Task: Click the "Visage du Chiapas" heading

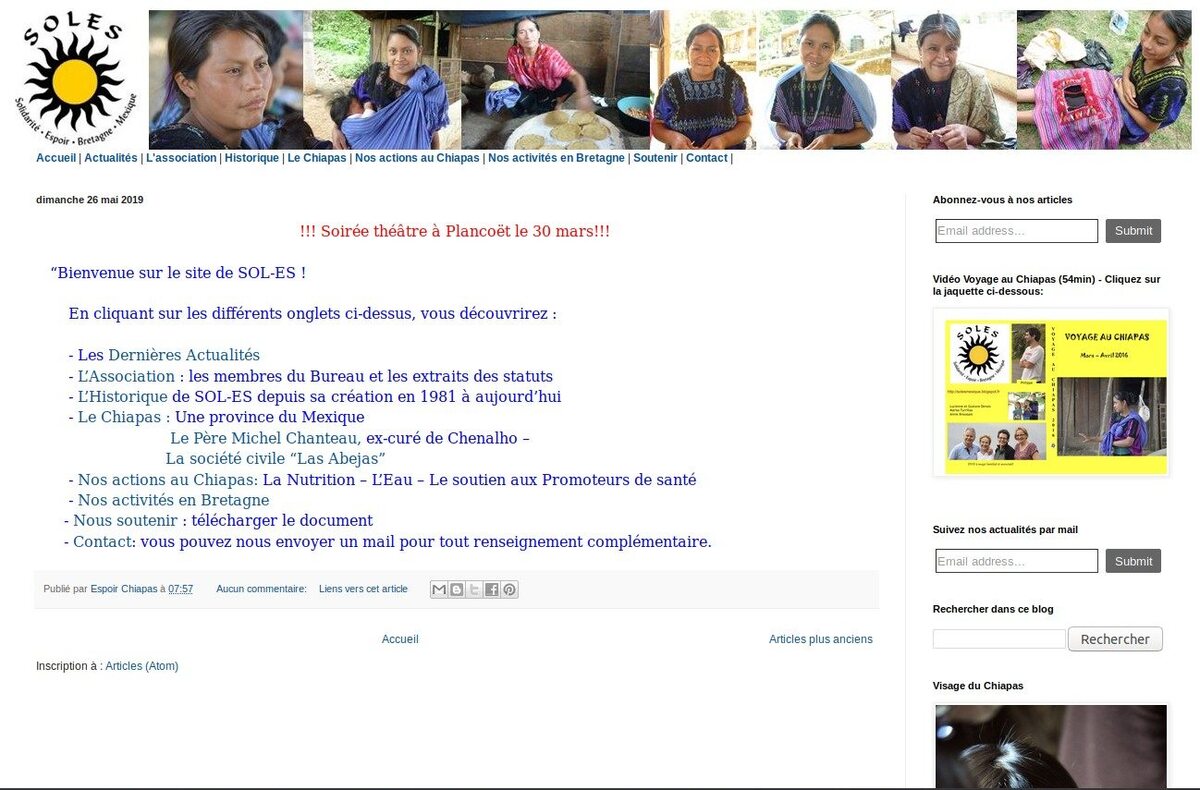Action: (x=978, y=686)
